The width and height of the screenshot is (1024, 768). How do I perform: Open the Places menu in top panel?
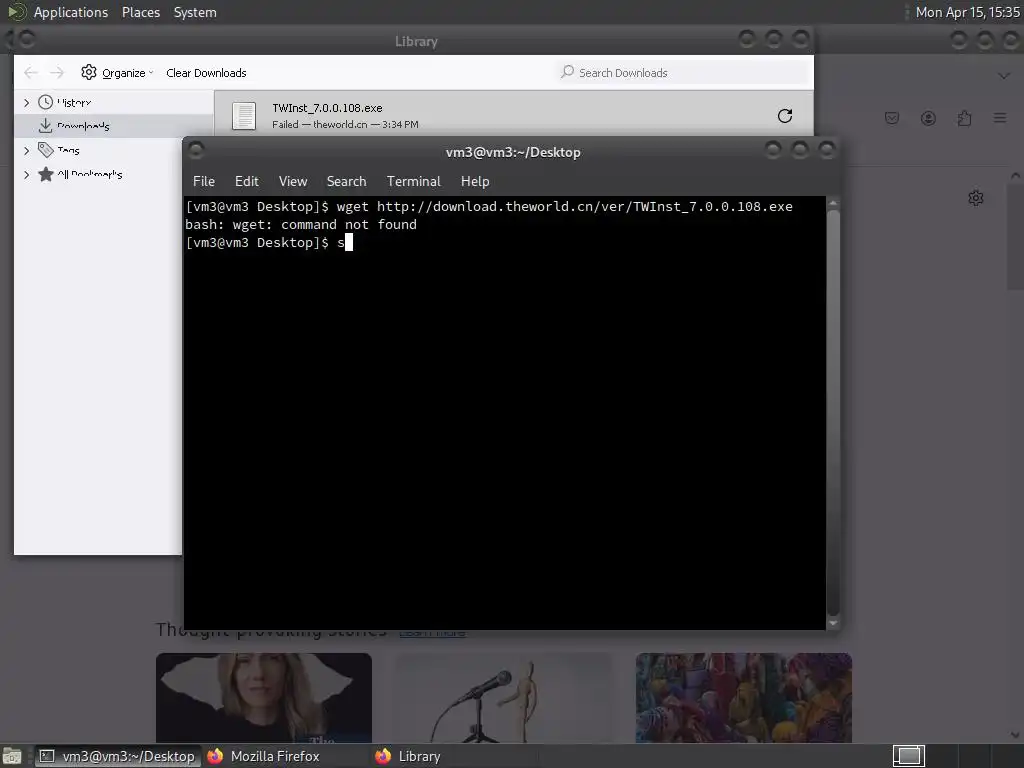pyautogui.click(x=141, y=12)
